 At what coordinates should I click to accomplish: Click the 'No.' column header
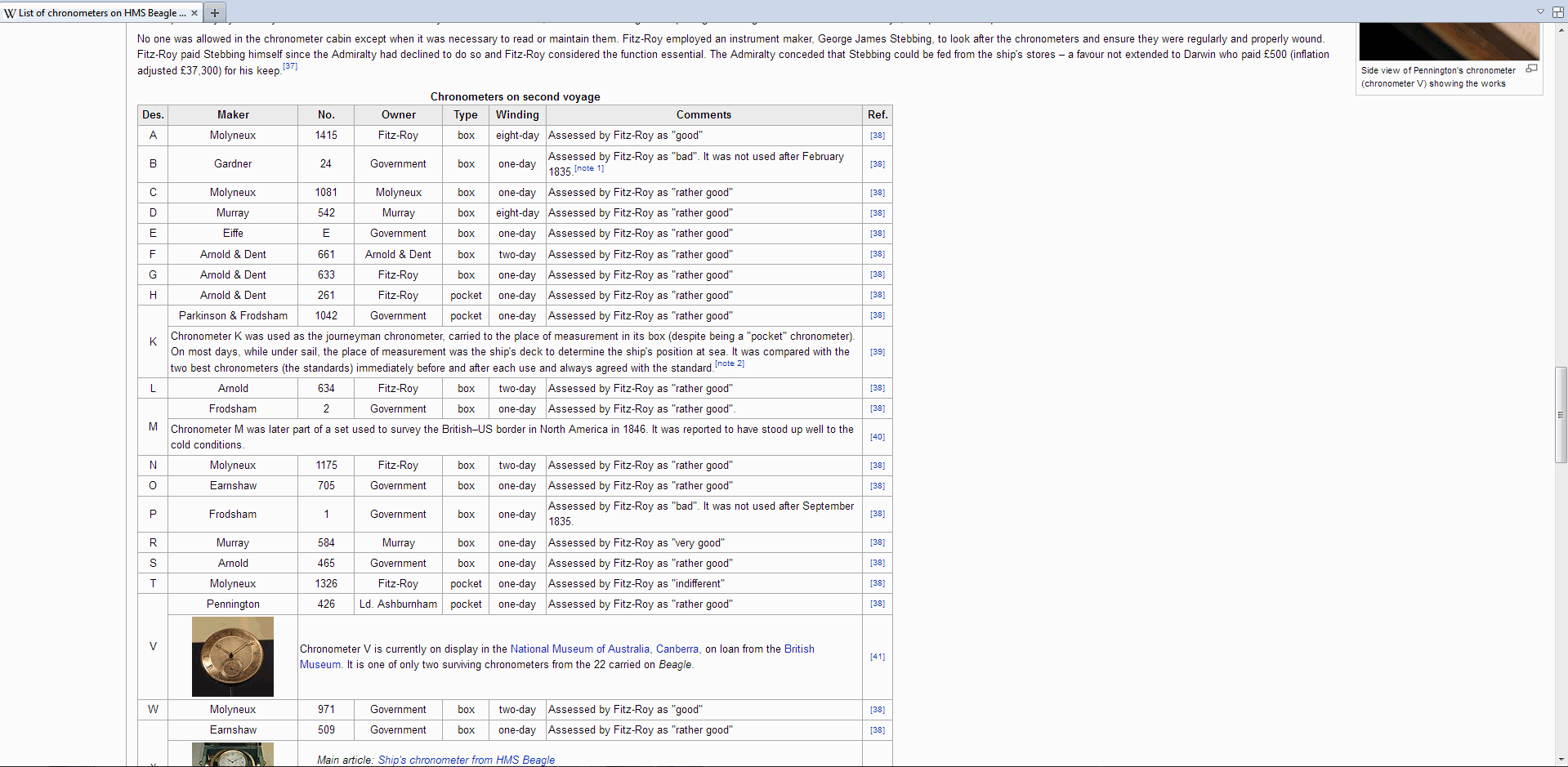coord(326,115)
